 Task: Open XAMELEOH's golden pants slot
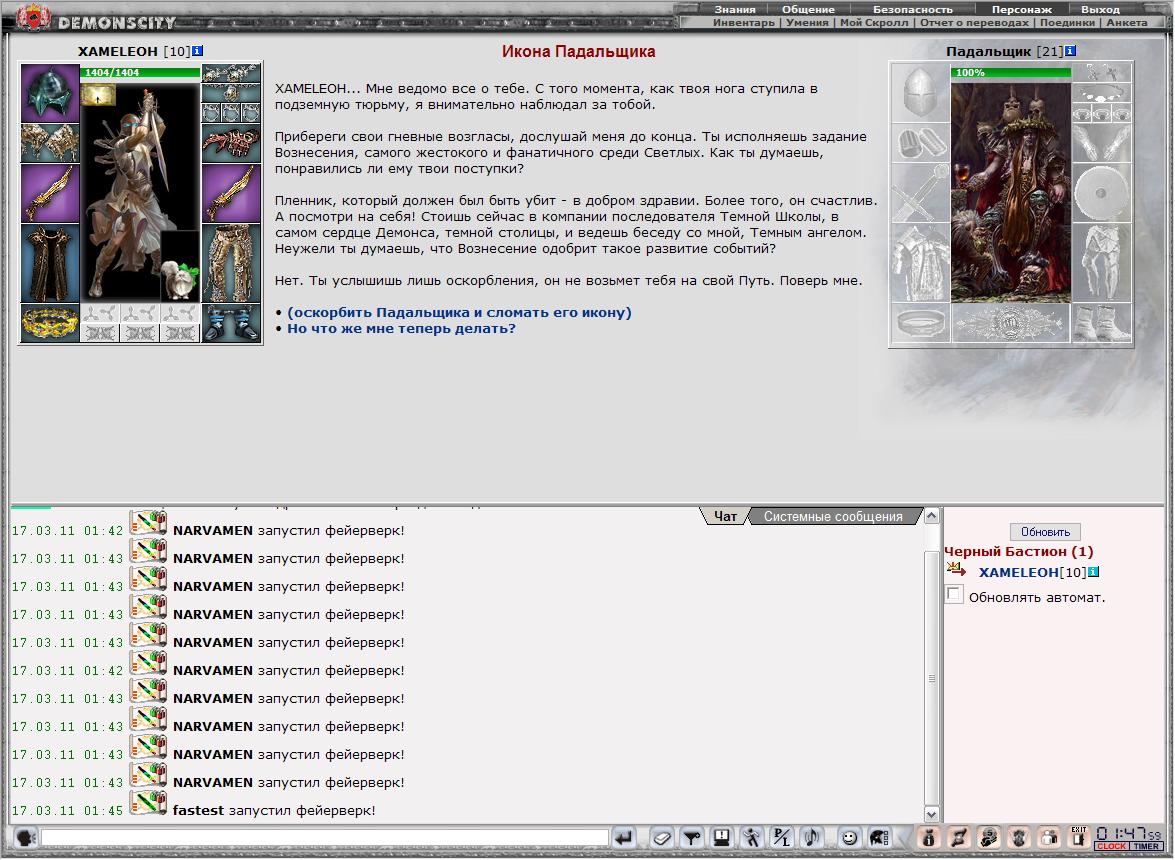point(231,263)
